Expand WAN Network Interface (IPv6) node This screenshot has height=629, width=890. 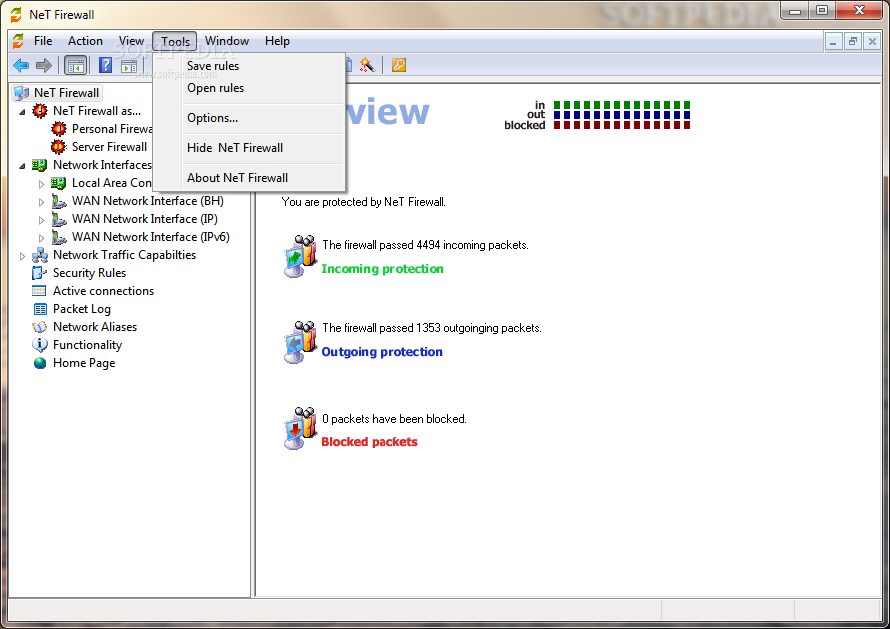41,238
